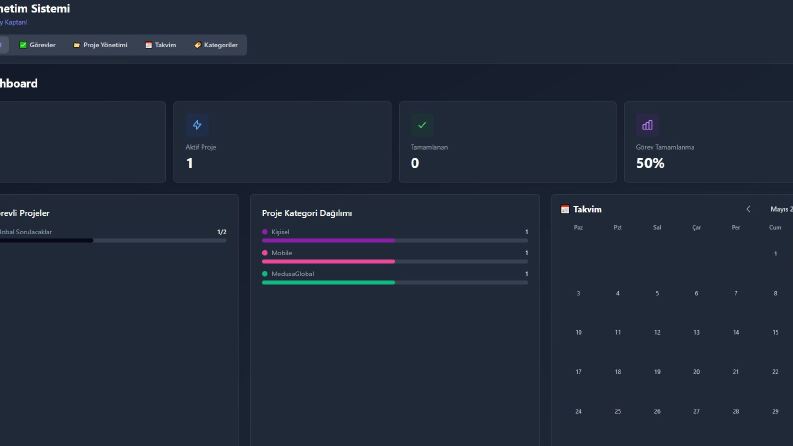This screenshot has width=793, height=446.
Task: Click the Paz weekday header
Action: (578, 228)
